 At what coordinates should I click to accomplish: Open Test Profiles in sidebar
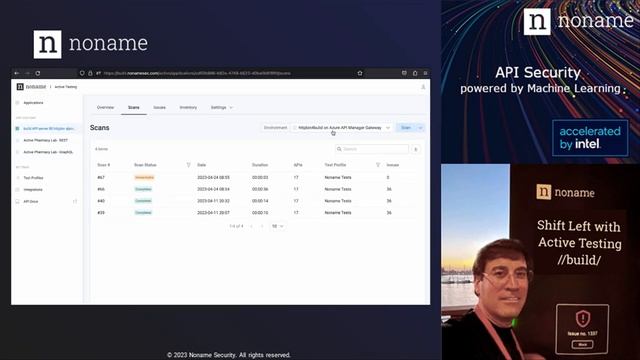33,178
